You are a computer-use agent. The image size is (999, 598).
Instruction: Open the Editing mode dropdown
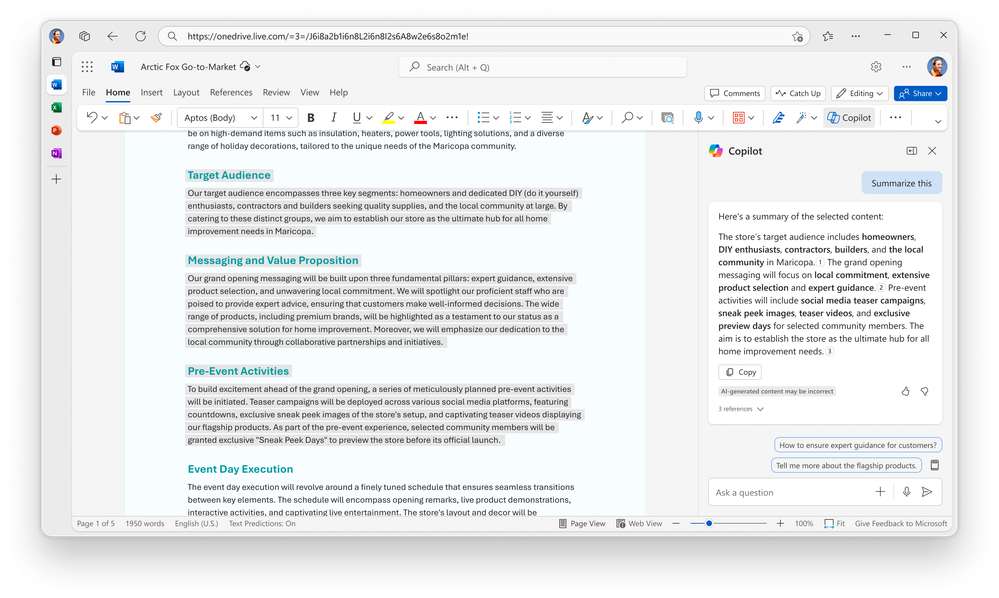859,93
